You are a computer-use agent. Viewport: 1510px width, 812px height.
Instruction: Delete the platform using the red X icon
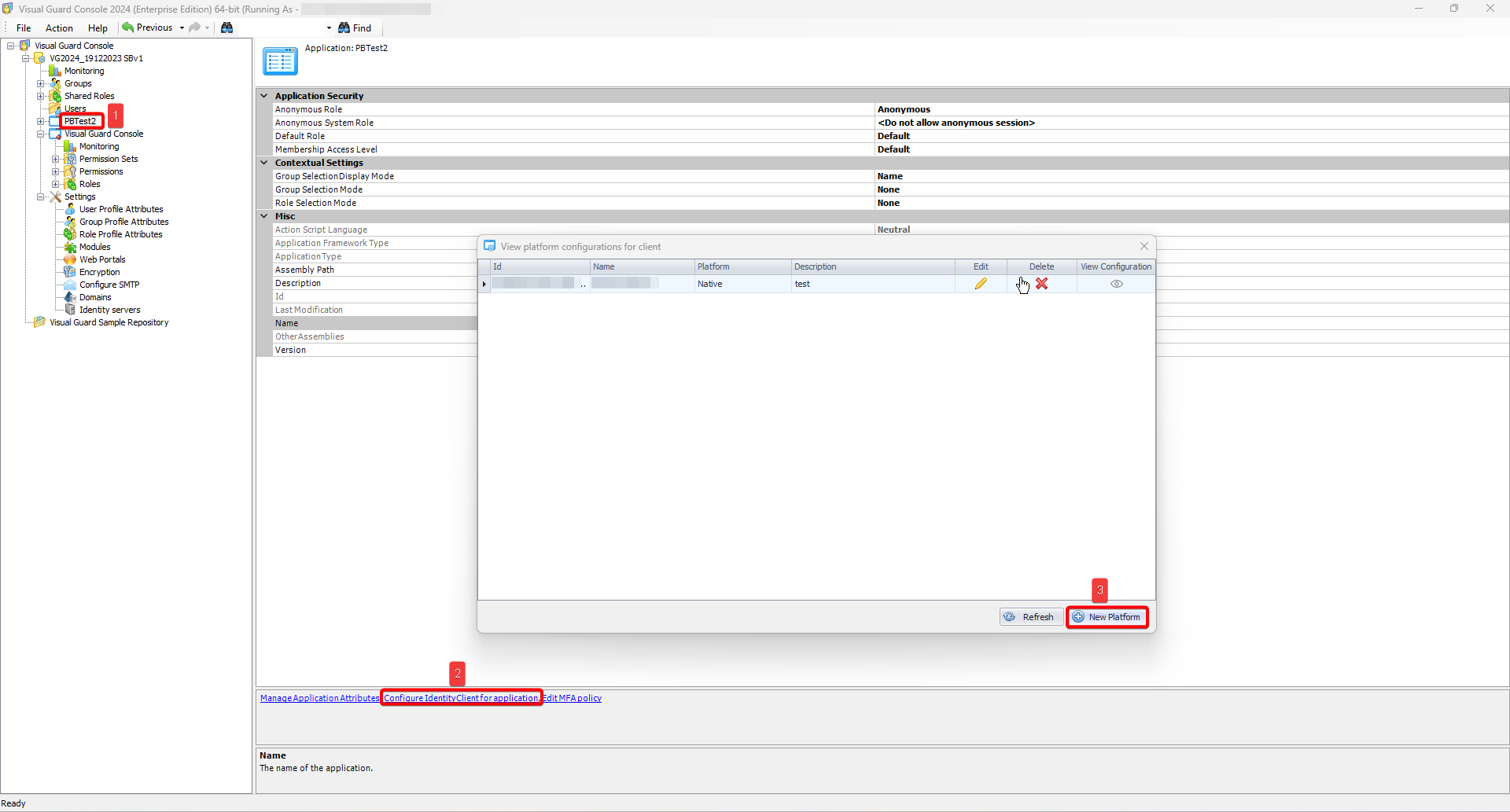pyautogui.click(x=1043, y=284)
